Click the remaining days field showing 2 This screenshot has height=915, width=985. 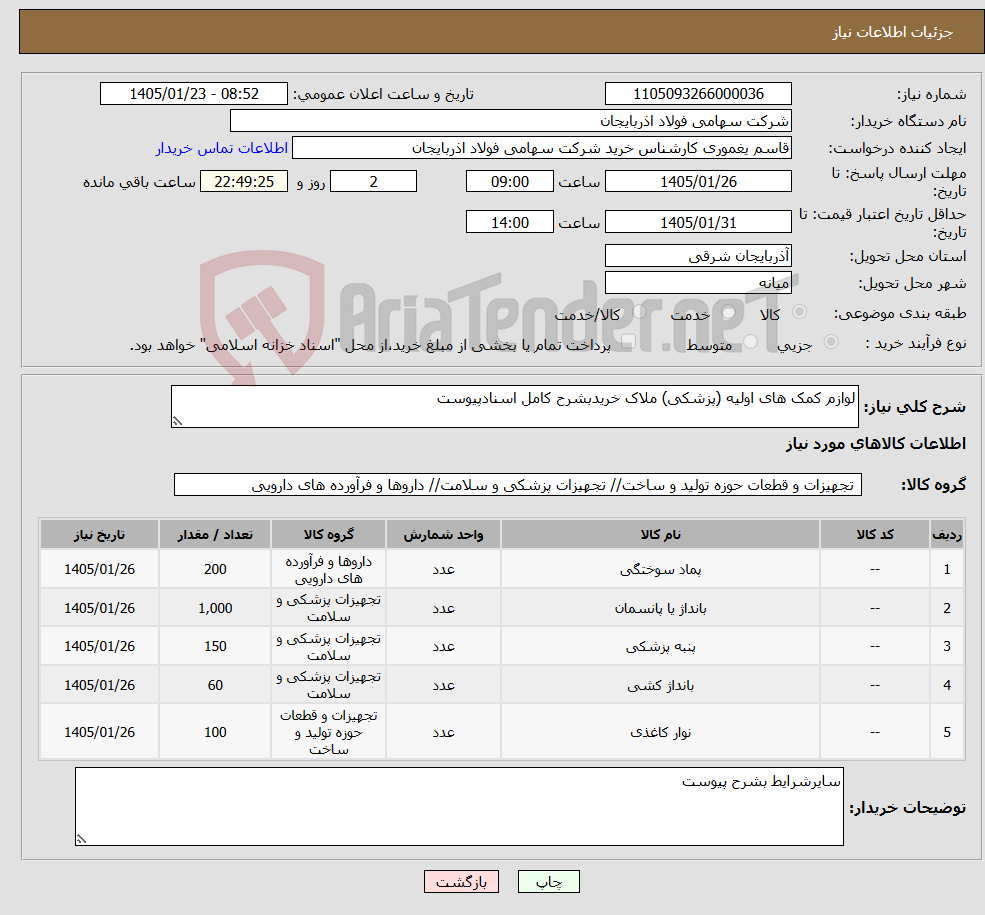(373, 181)
